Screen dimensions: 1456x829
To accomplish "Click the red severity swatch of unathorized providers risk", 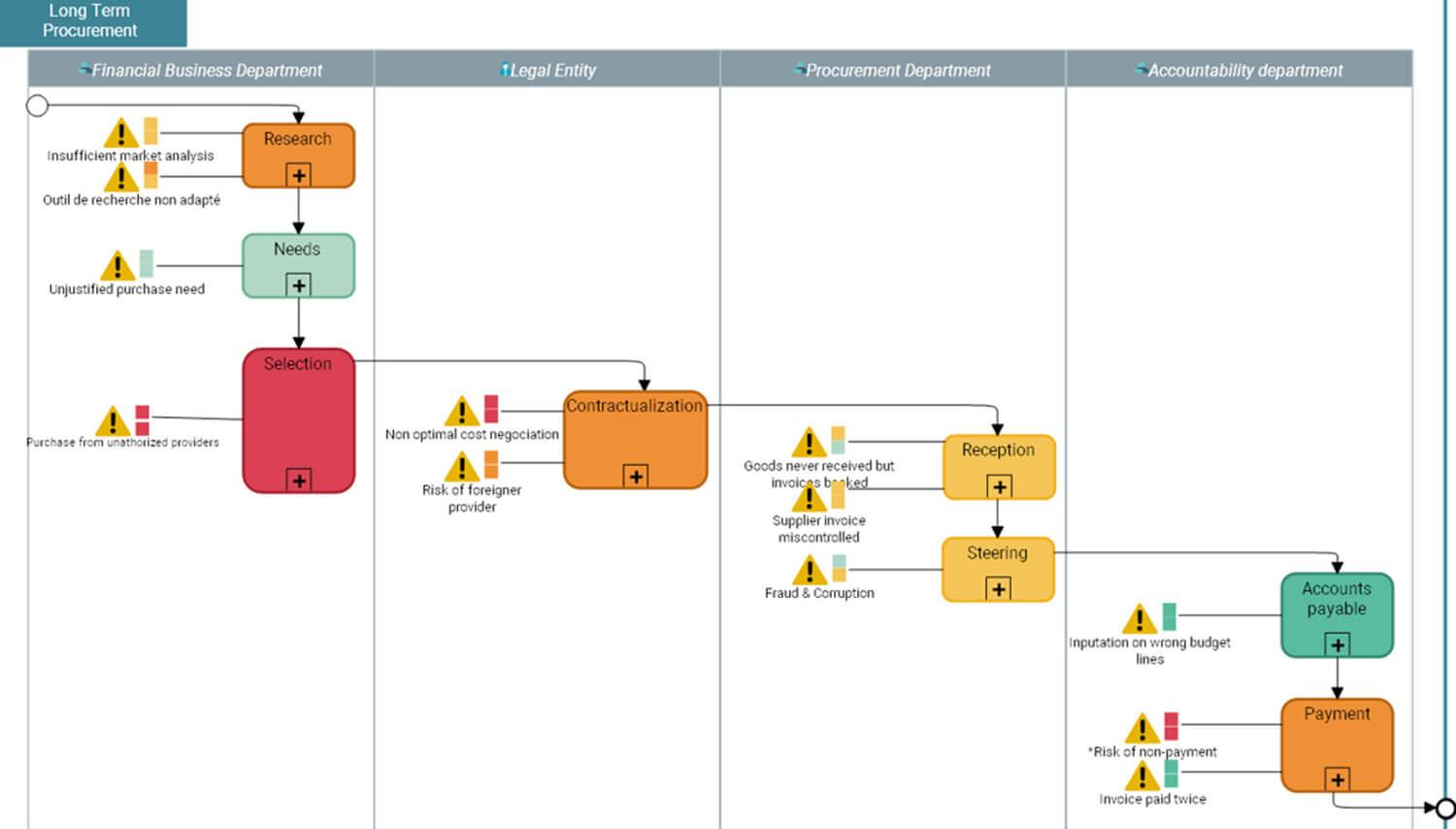I will coord(143,419).
